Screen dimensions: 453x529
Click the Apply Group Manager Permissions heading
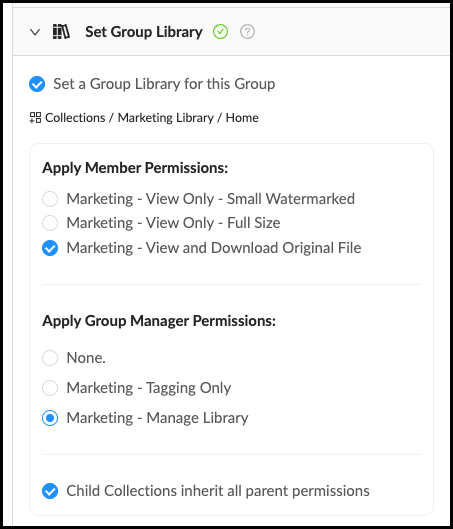coord(159,321)
